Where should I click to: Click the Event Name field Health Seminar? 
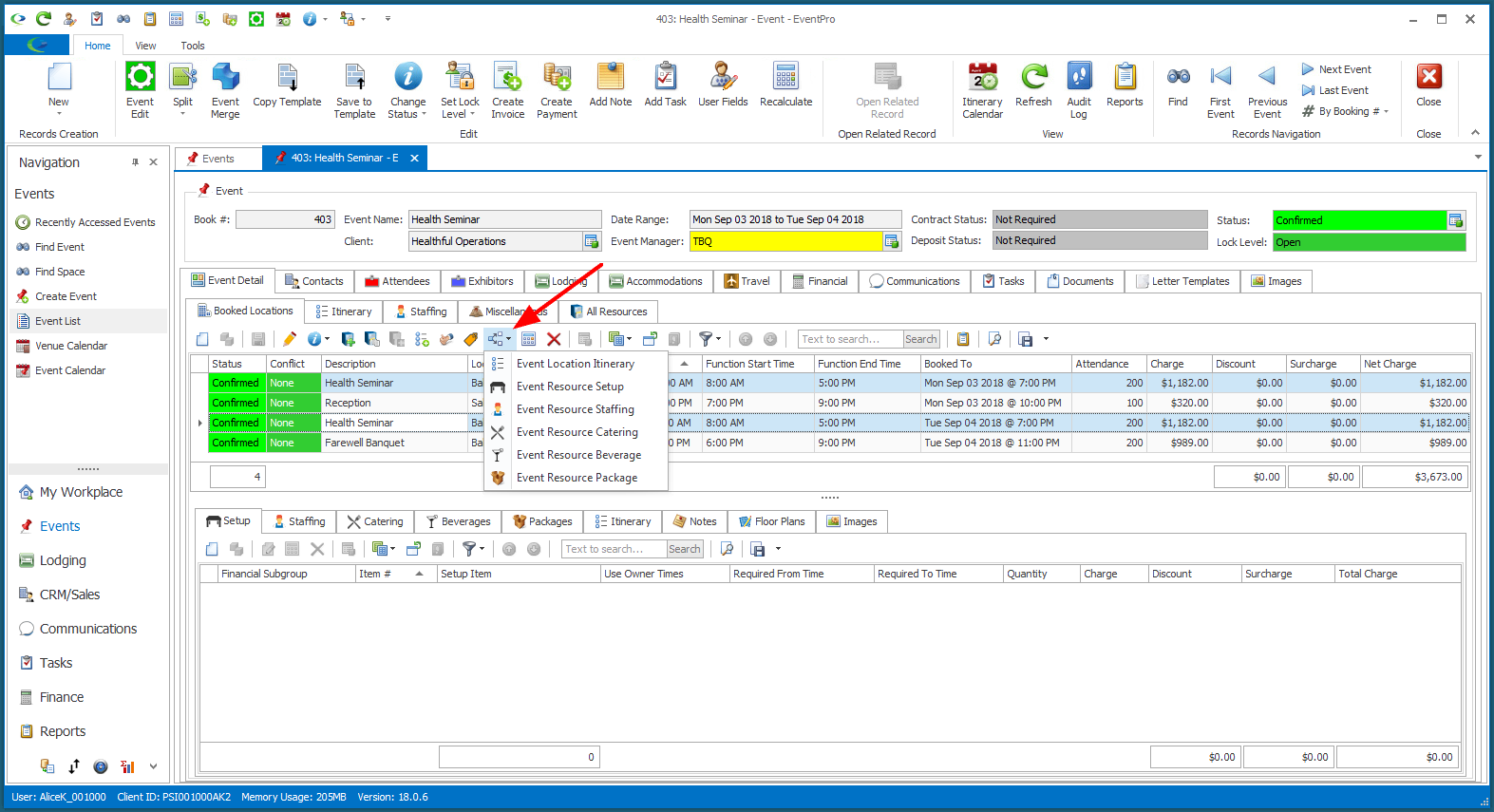[504, 219]
